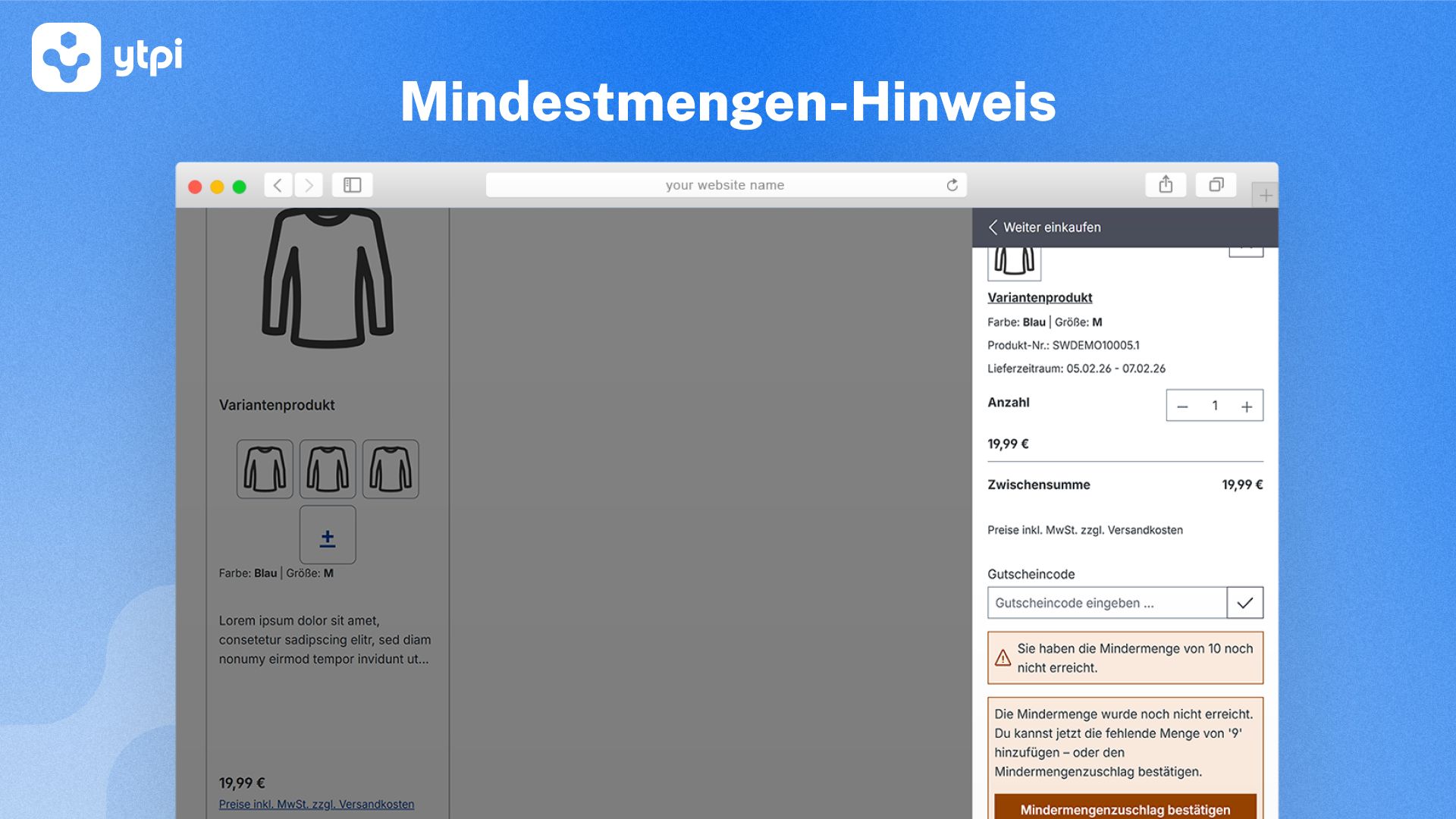1456x819 pixels.
Task: Select the third shirt variant thumbnail
Action: pyautogui.click(x=391, y=469)
